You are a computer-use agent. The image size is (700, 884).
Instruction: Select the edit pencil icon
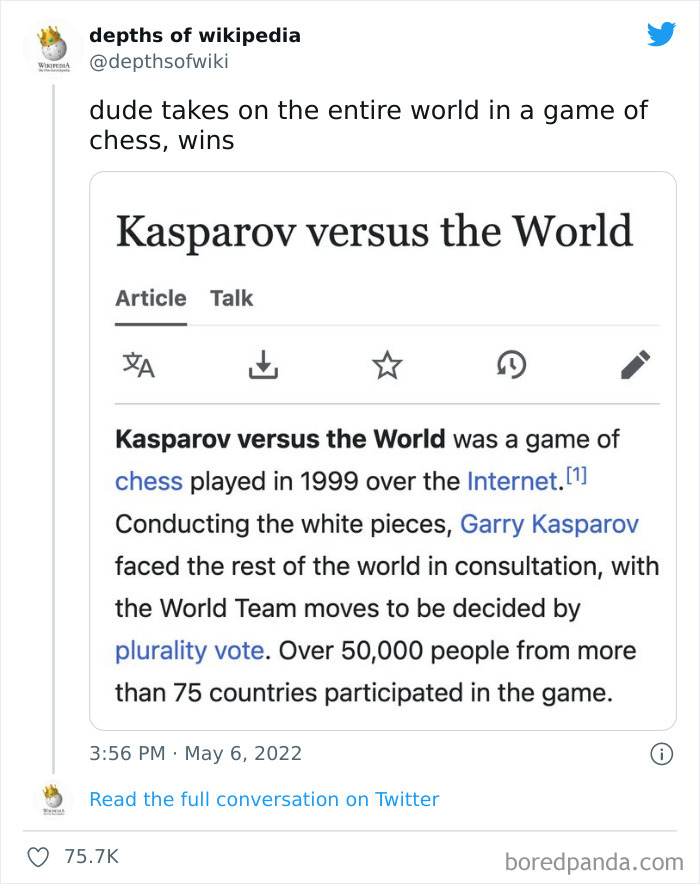click(635, 365)
